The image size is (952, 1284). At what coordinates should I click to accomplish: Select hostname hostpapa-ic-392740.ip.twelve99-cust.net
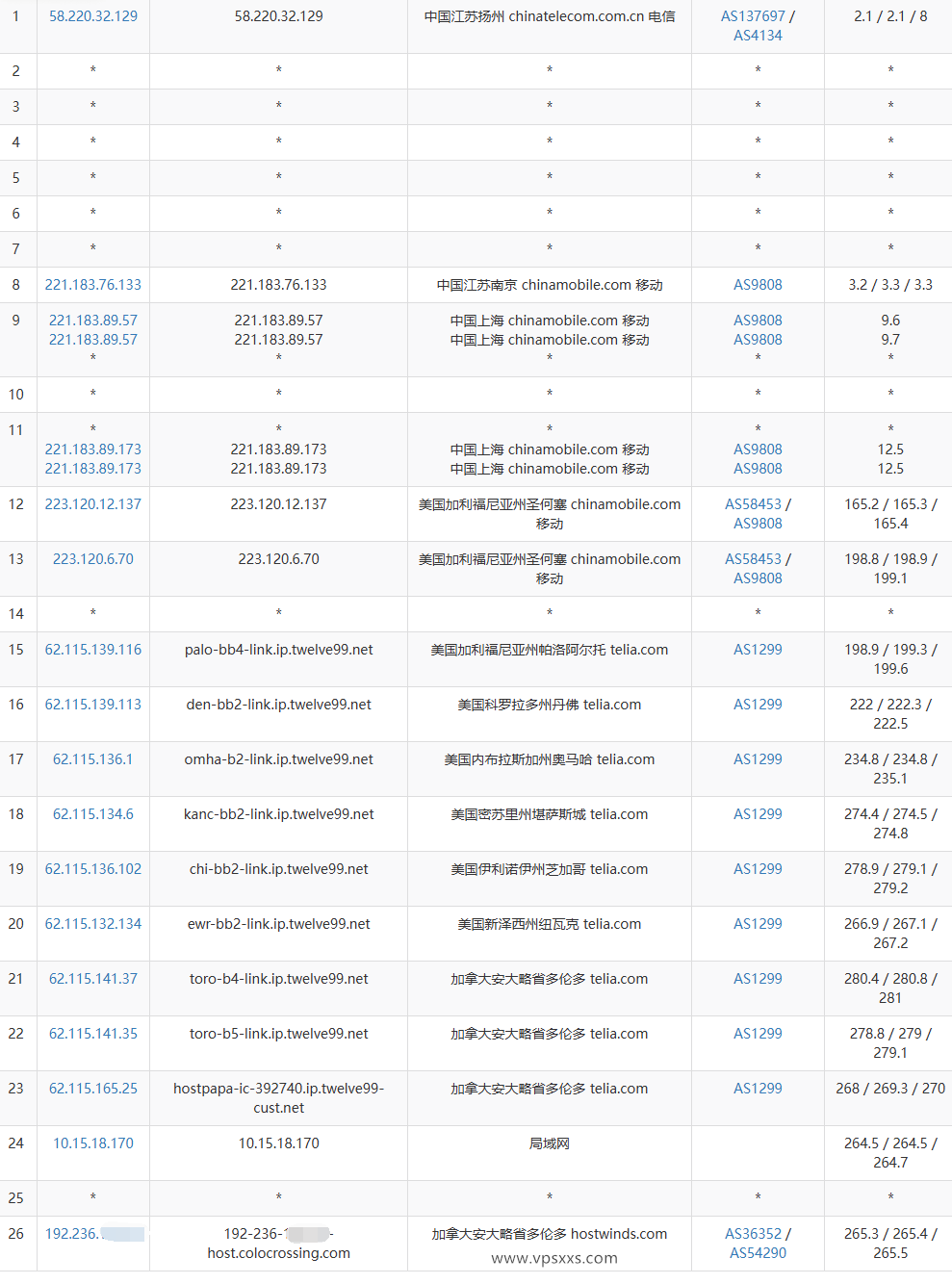279,1098
